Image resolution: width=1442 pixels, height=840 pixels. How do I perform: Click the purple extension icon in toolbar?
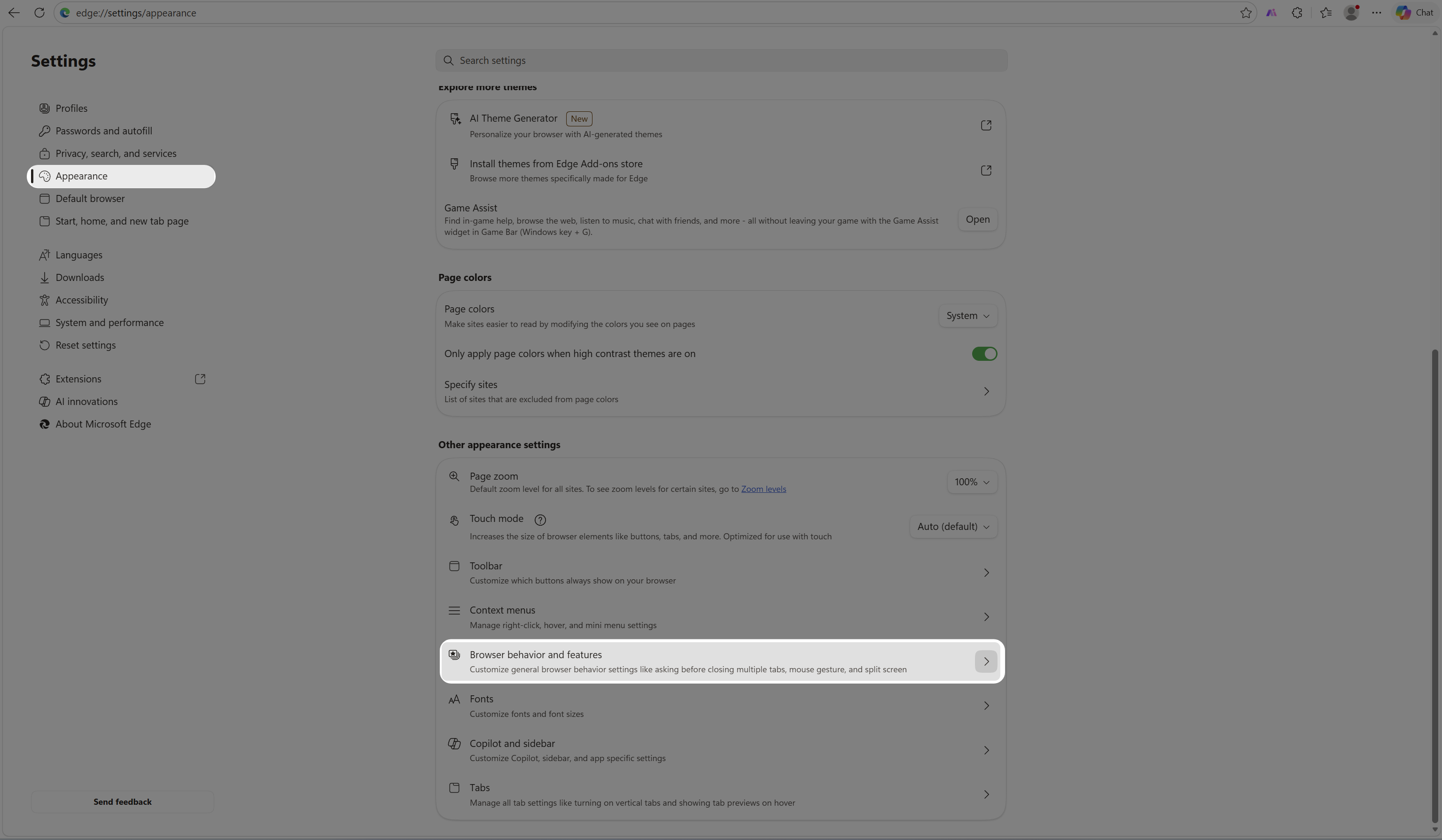click(x=1271, y=13)
